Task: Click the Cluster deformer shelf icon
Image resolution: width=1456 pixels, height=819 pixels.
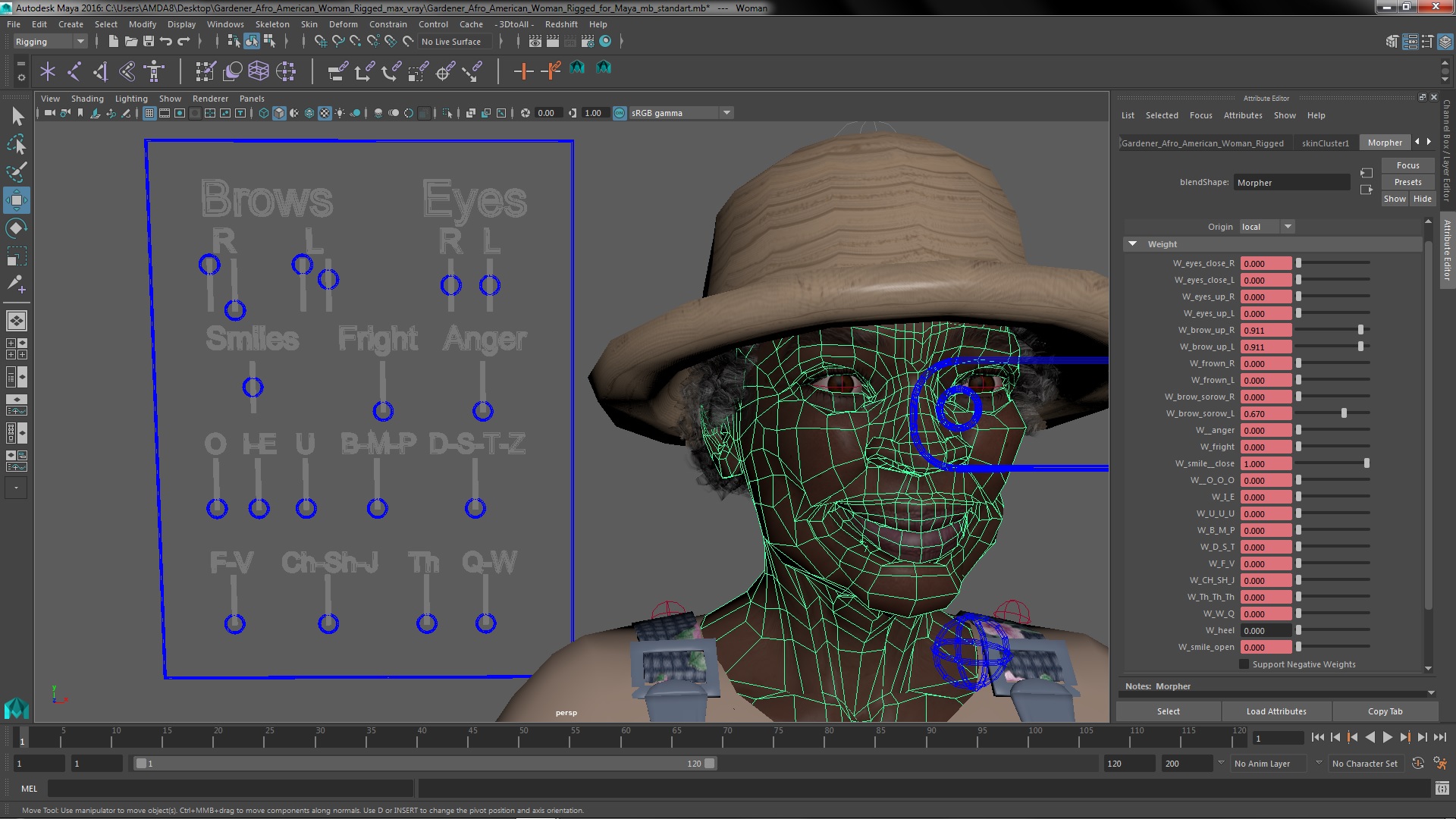Action: [x=286, y=72]
